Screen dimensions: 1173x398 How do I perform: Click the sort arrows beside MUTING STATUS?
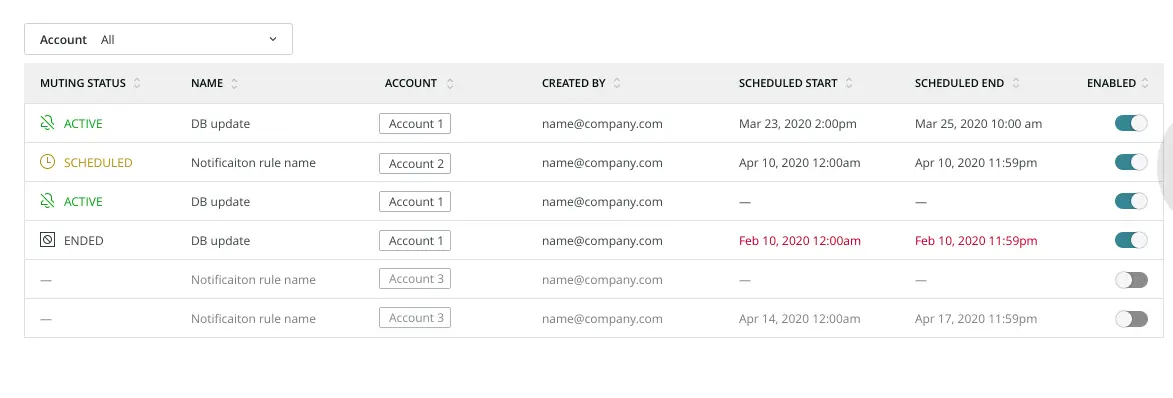pos(137,84)
